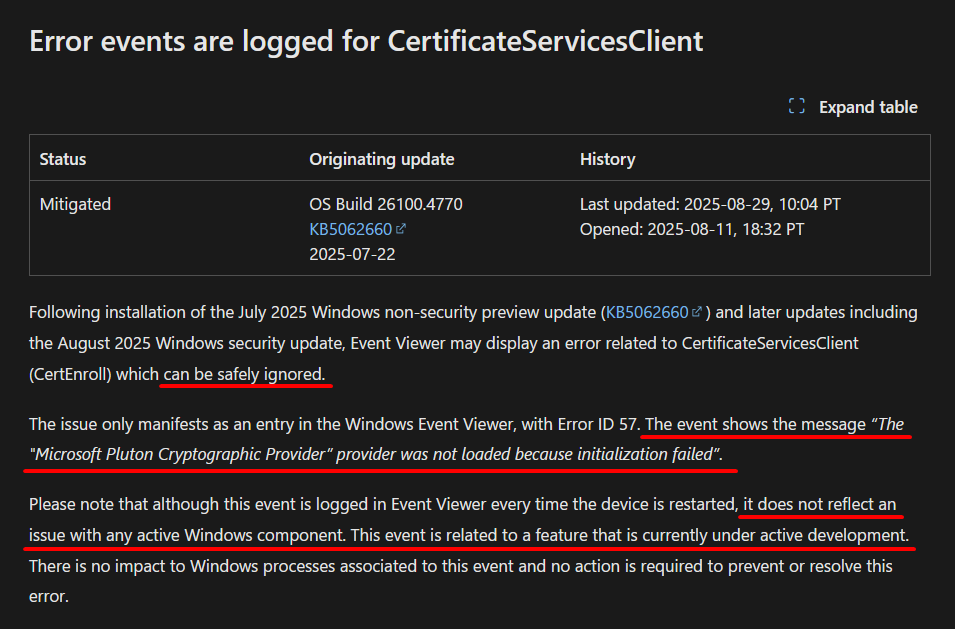Click the 2025-07-22 date in the table
Image resolution: width=955 pixels, height=629 pixels.
(x=352, y=254)
